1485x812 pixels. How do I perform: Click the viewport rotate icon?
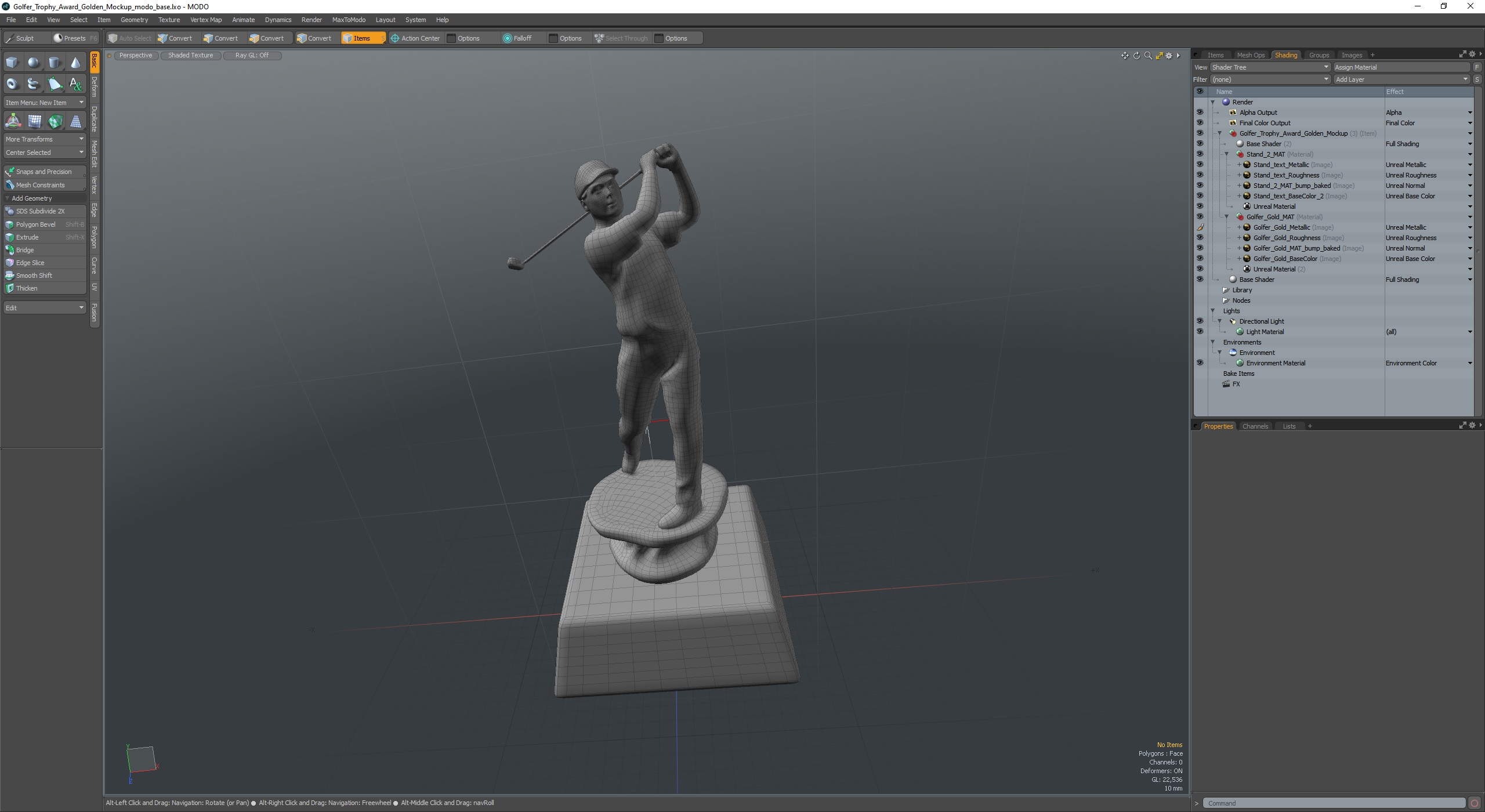[1136, 56]
